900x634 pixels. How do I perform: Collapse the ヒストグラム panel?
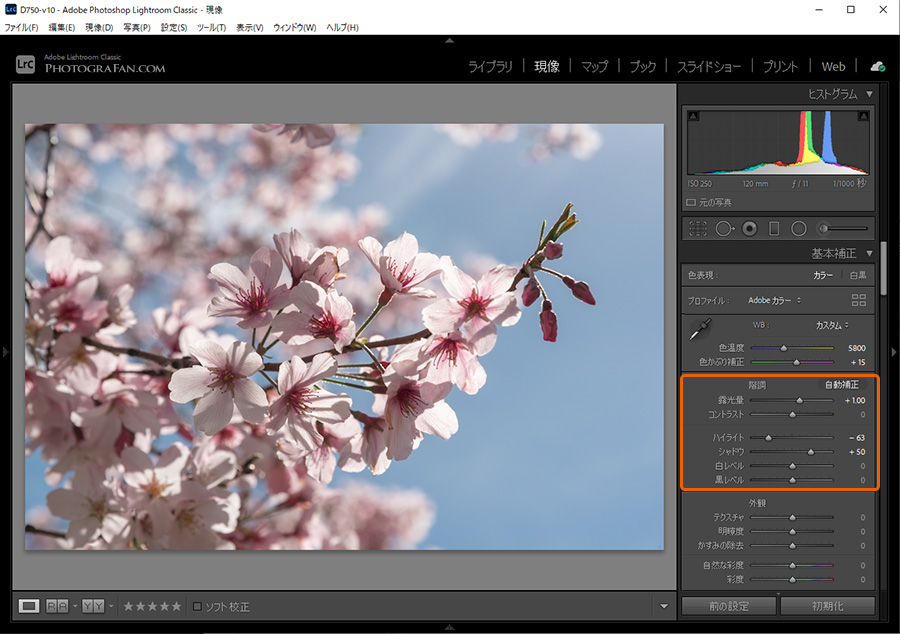[x=870, y=94]
